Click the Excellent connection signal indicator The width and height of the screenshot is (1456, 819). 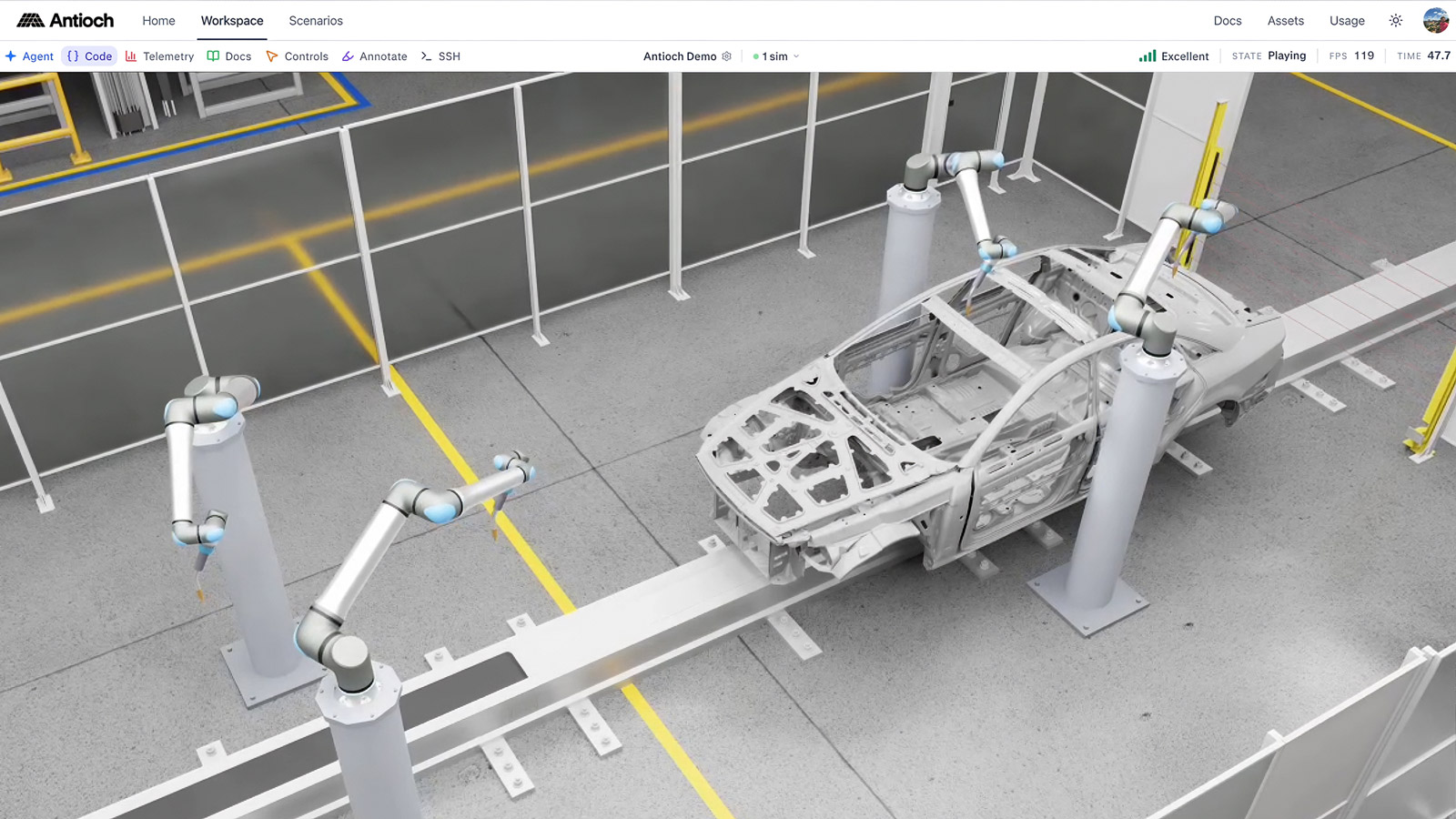tap(1174, 56)
